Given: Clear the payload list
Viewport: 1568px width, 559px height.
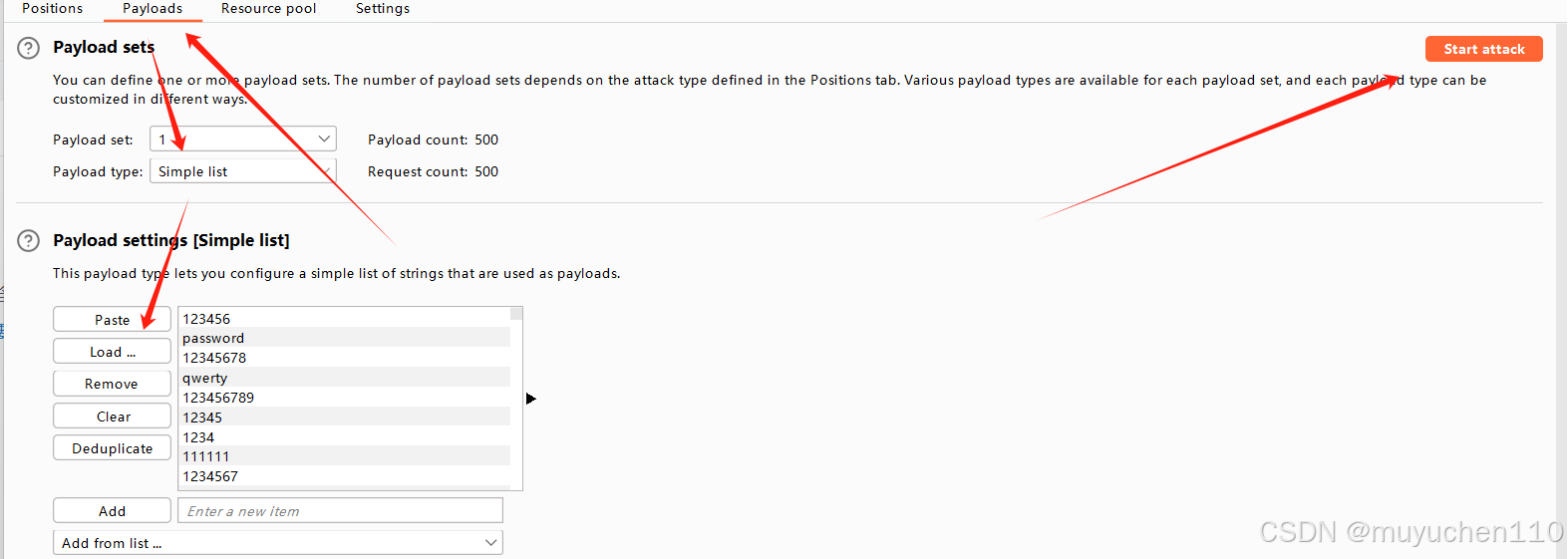Looking at the screenshot, I should (112, 417).
